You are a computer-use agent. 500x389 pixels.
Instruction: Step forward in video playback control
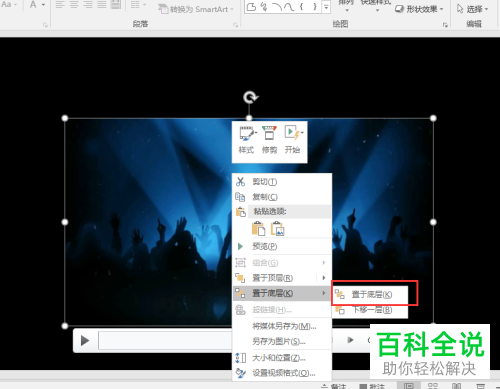[350, 340]
